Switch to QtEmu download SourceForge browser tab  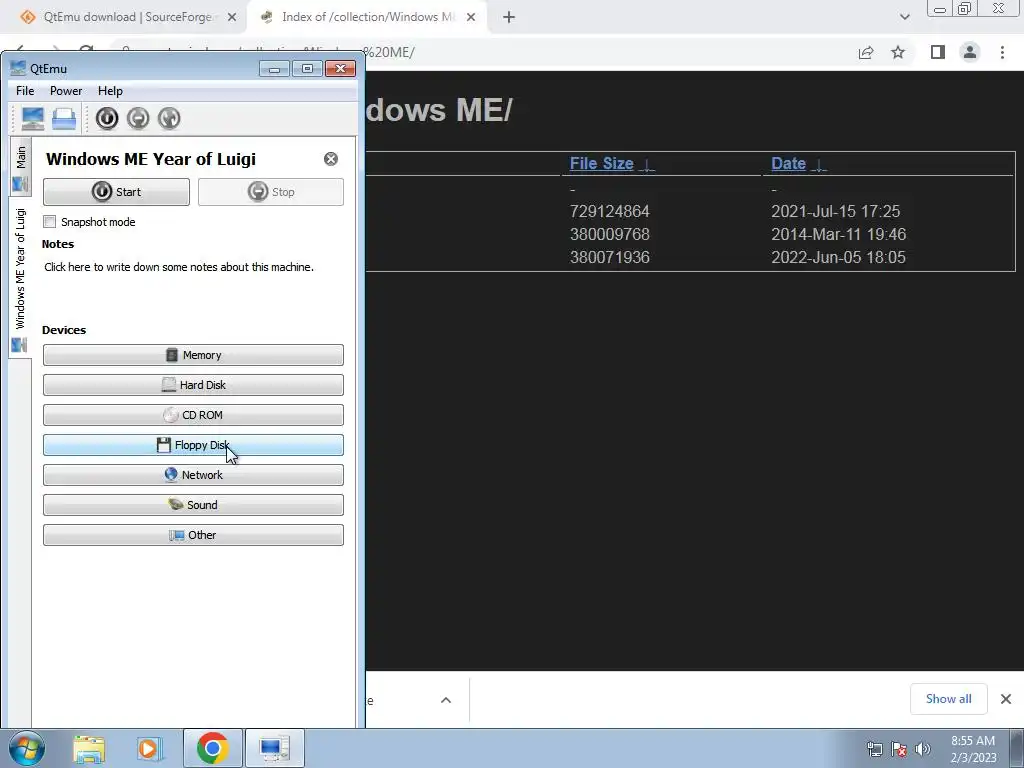click(x=127, y=17)
